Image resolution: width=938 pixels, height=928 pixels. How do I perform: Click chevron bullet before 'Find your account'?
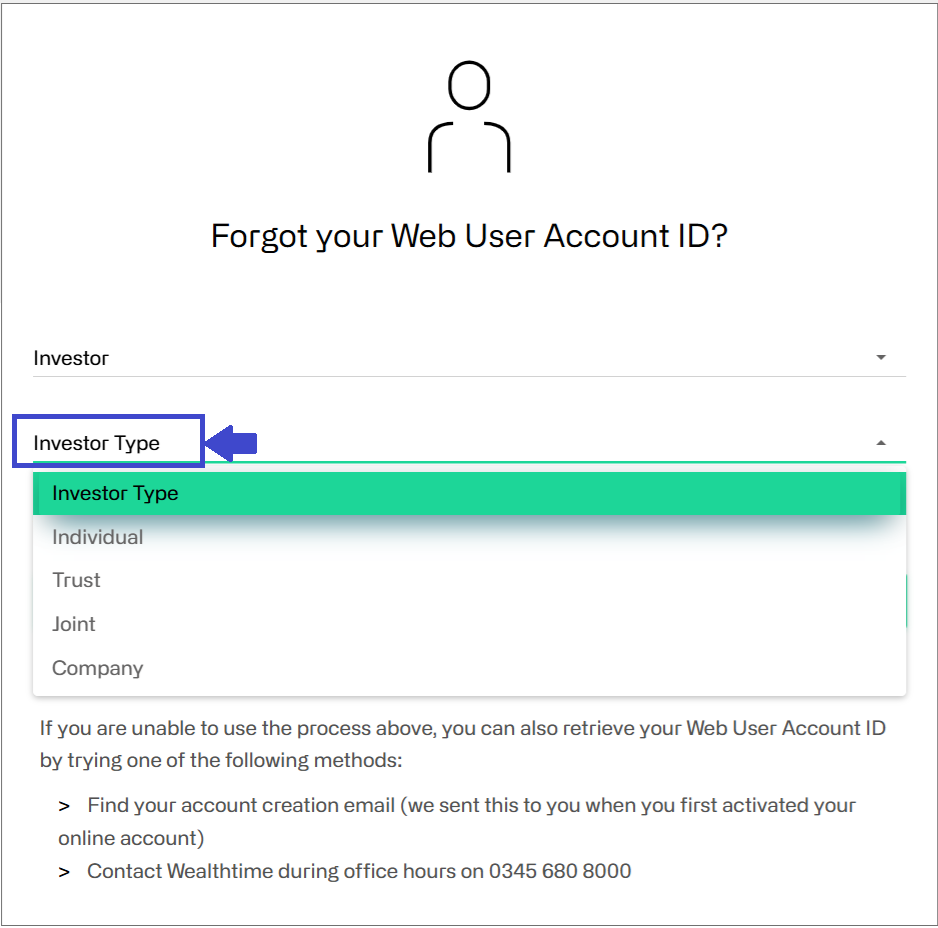(x=64, y=807)
